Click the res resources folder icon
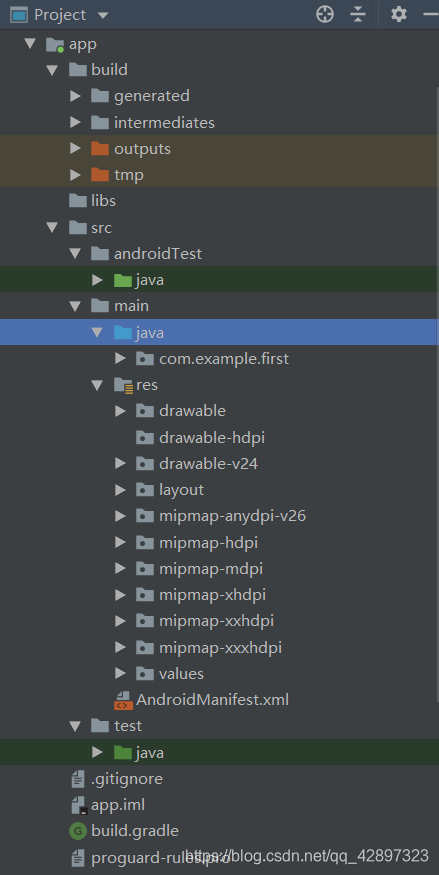The height and width of the screenshot is (875, 439). coord(123,385)
